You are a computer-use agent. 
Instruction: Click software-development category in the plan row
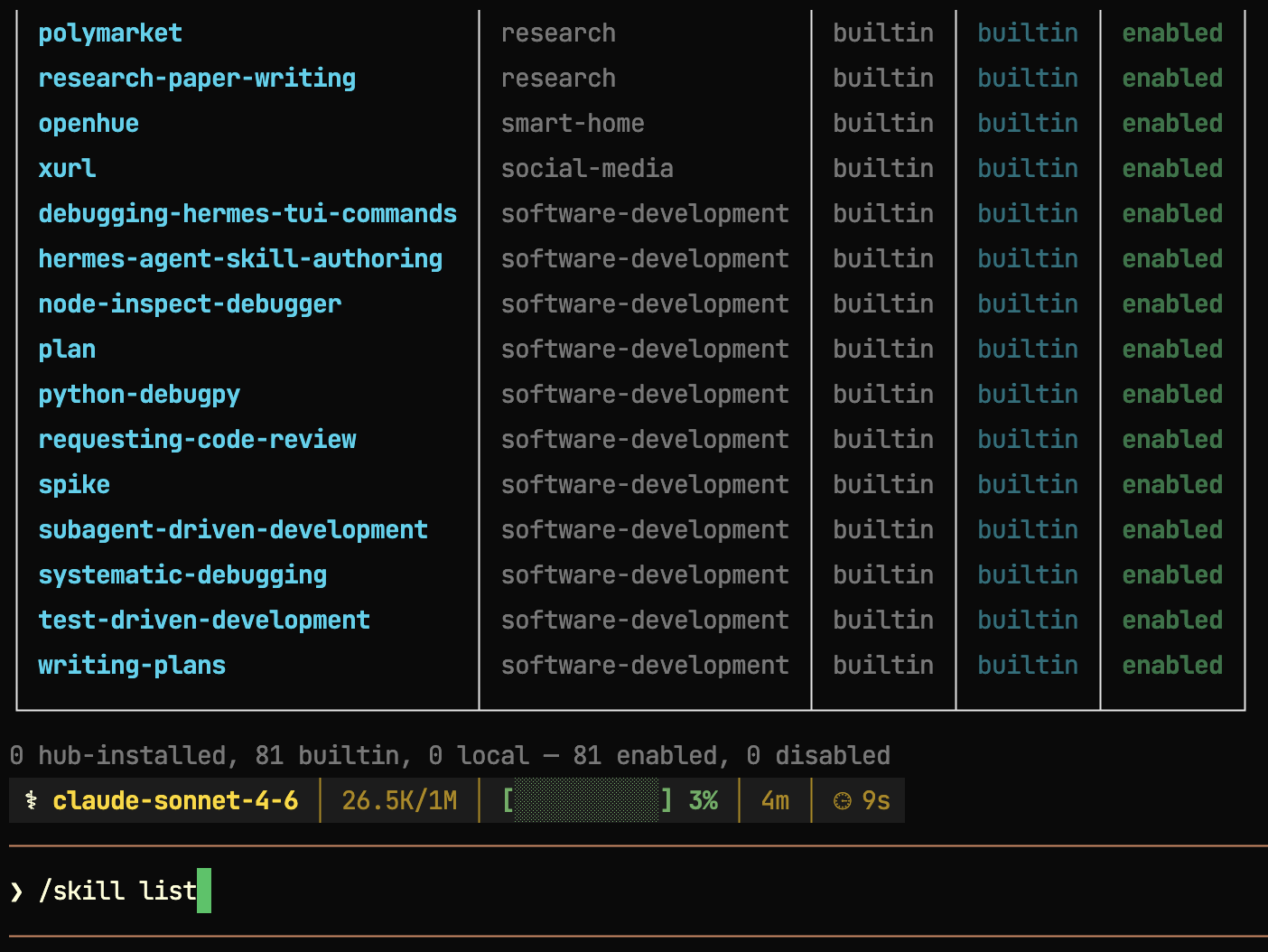pos(645,350)
